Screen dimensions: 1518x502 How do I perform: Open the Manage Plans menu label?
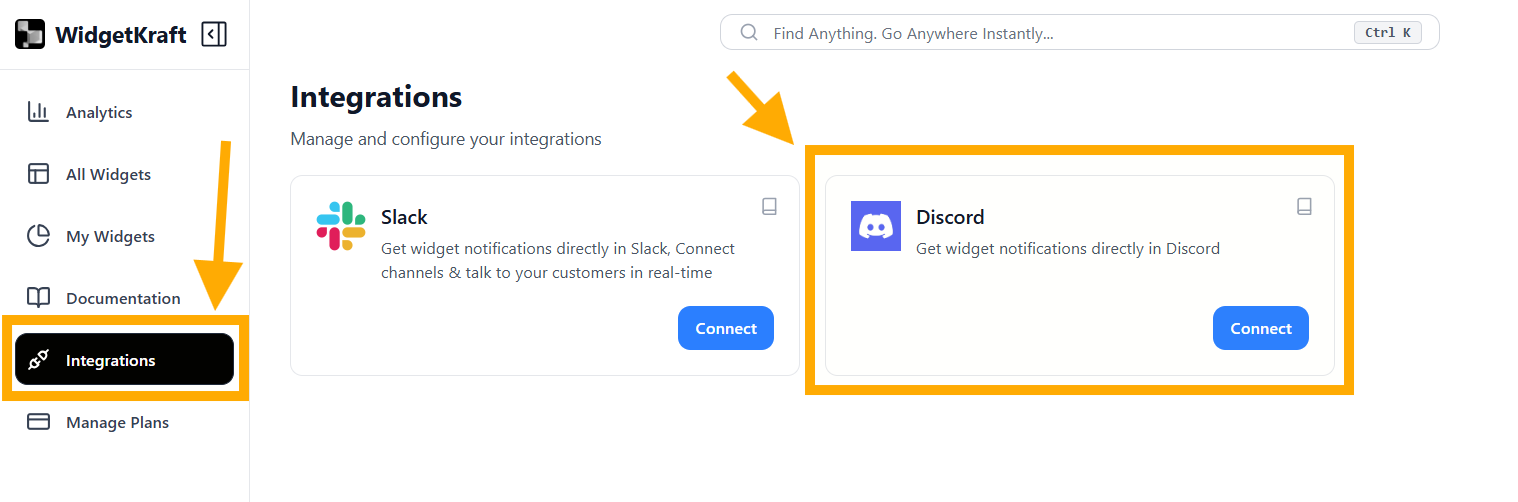(x=117, y=422)
